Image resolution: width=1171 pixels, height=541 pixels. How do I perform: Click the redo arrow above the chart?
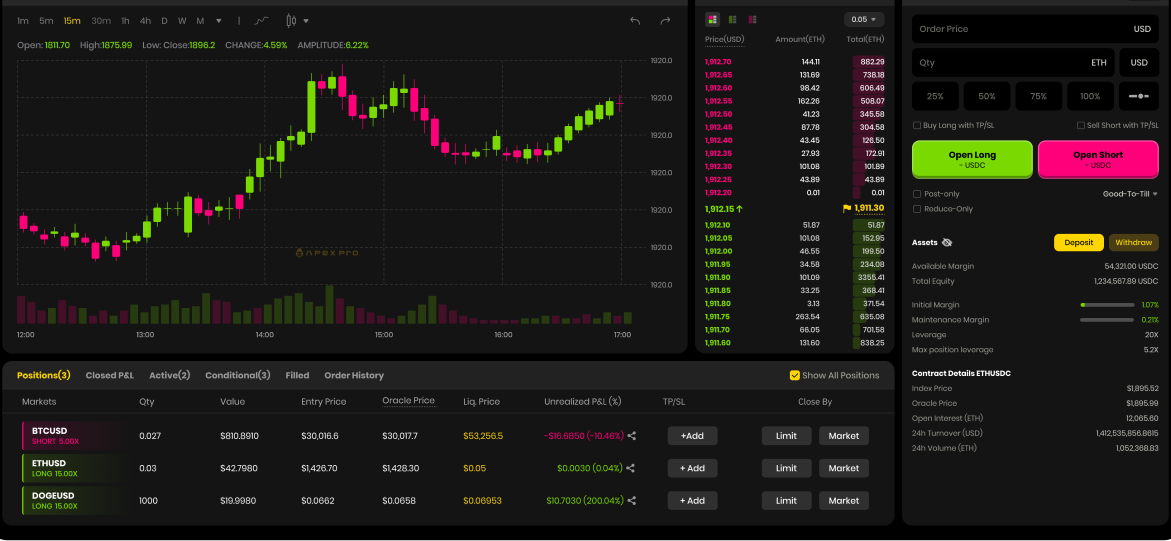(x=665, y=21)
